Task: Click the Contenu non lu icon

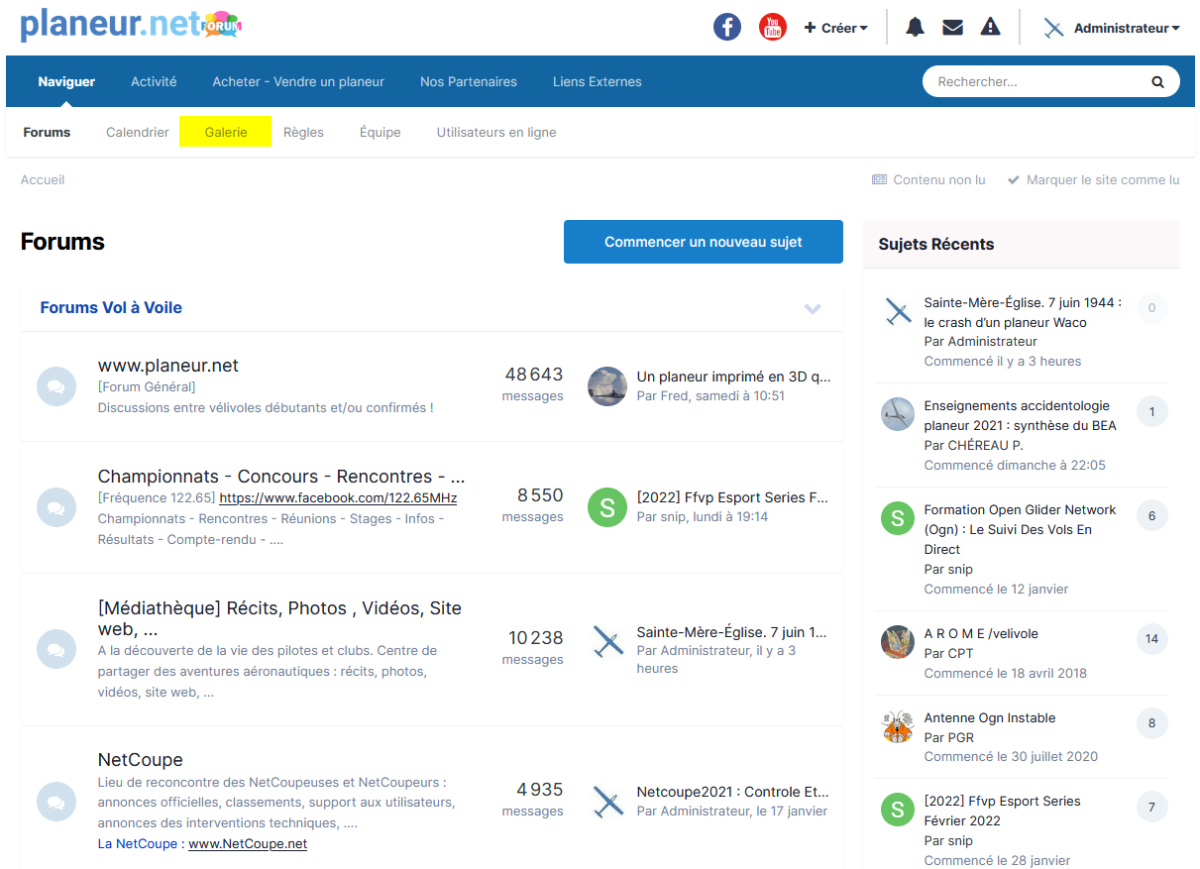Action: click(879, 180)
